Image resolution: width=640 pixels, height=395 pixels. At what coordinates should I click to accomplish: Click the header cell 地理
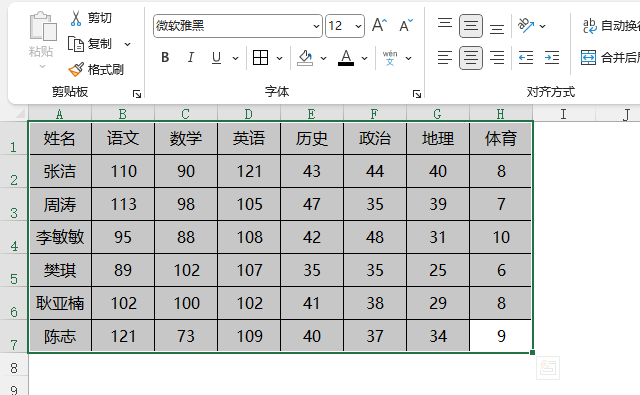tap(438, 138)
